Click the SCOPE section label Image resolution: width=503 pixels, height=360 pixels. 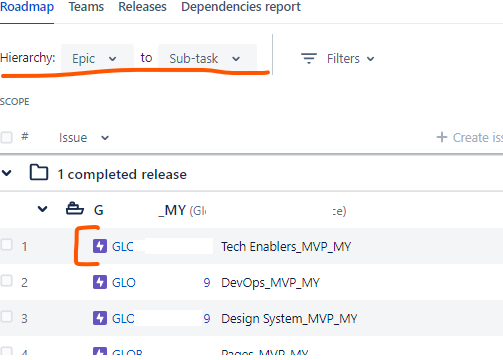(15, 101)
